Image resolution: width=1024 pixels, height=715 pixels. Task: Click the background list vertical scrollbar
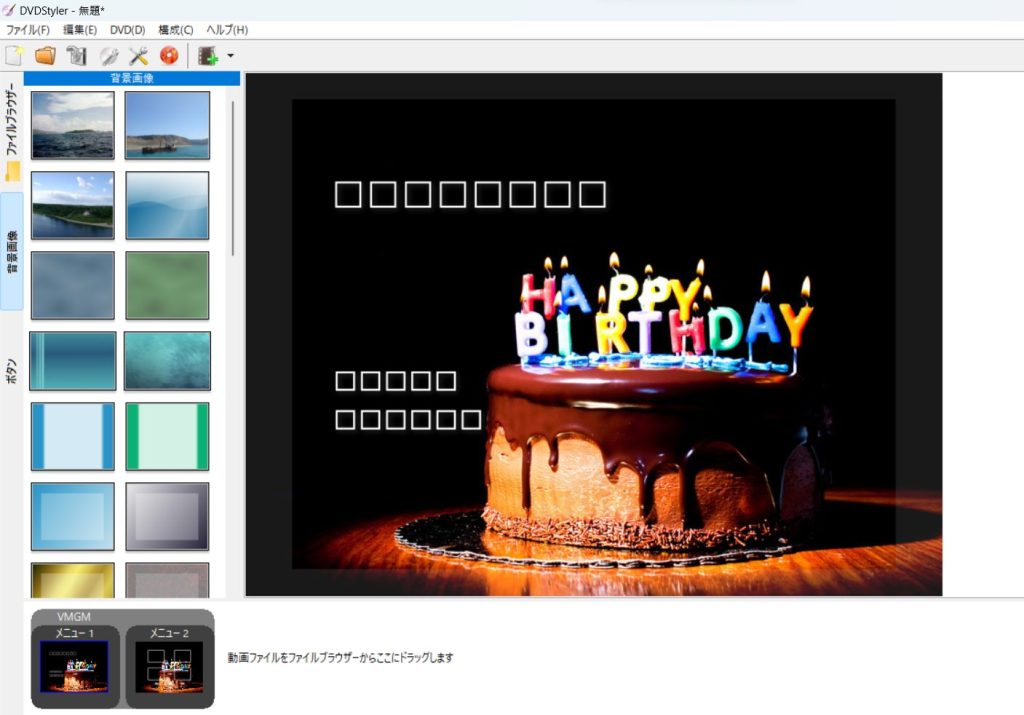coord(233,177)
